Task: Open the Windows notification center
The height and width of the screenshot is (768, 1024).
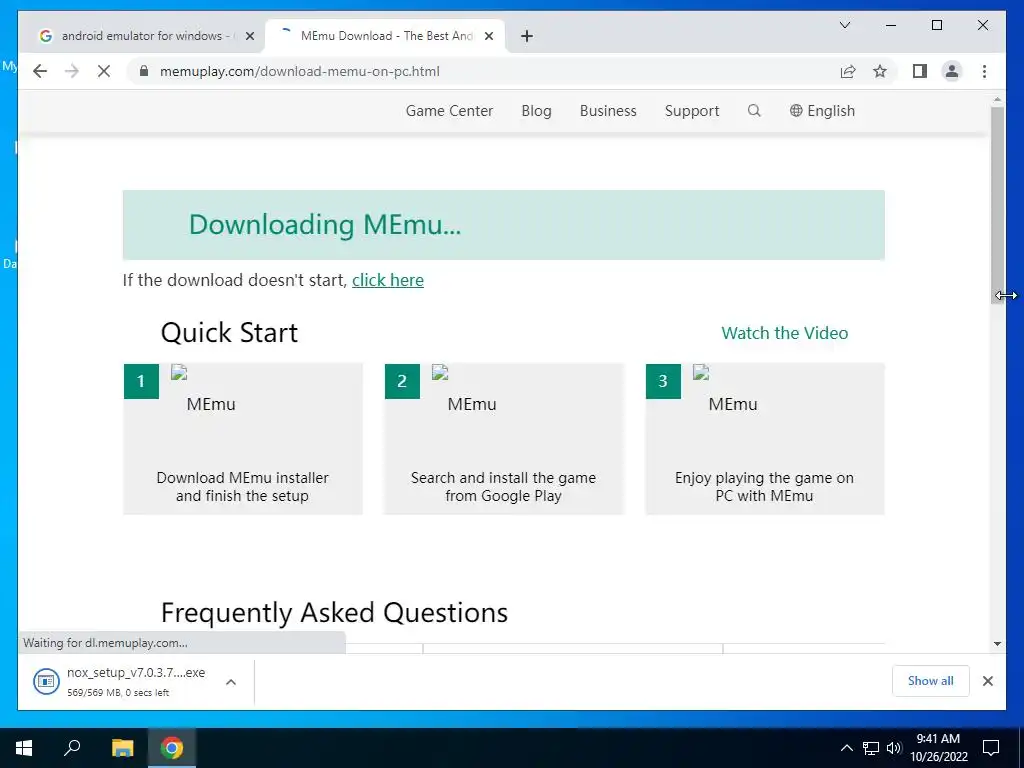Action: 991,748
